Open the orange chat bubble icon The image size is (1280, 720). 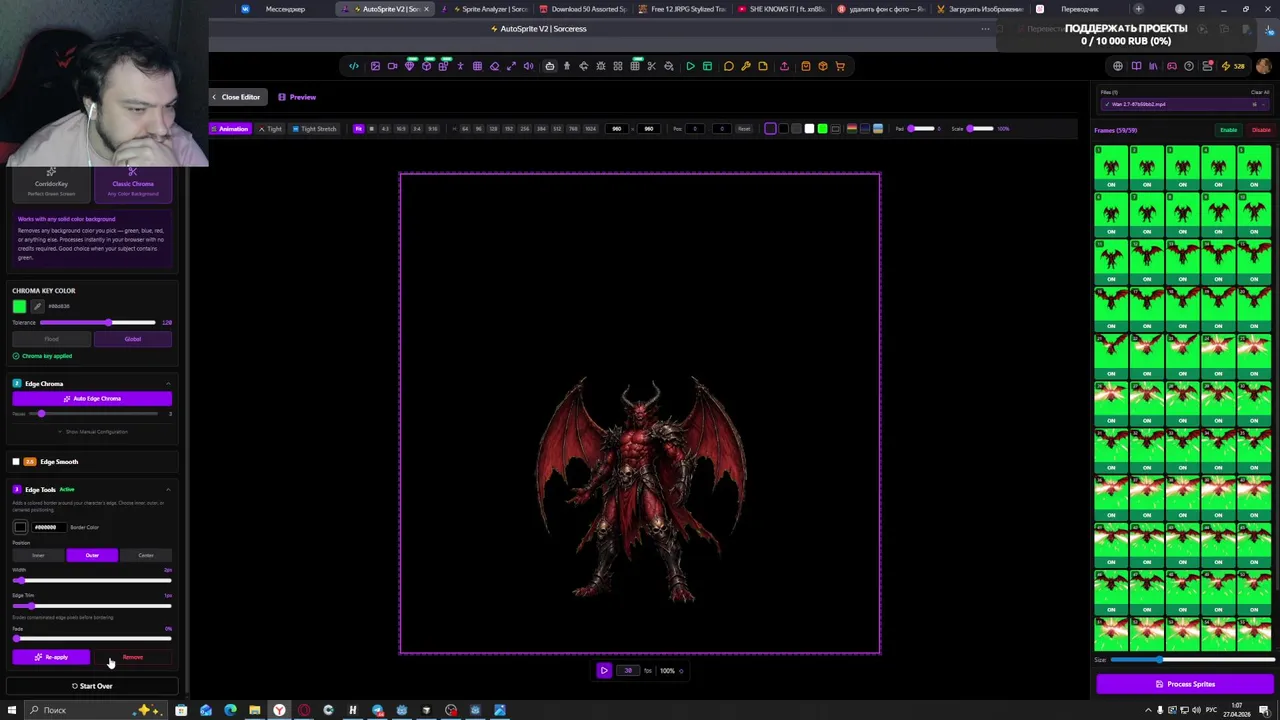coord(729,66)
